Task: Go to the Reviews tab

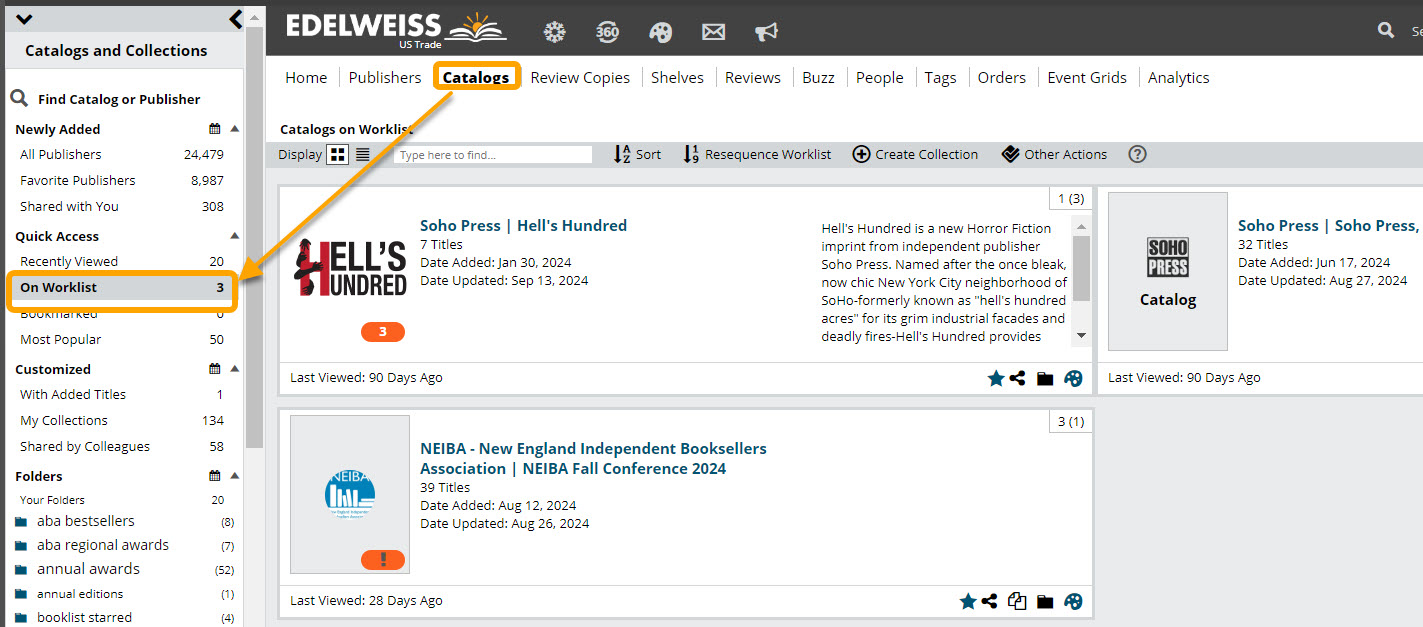Action: [x=753, y=77]
